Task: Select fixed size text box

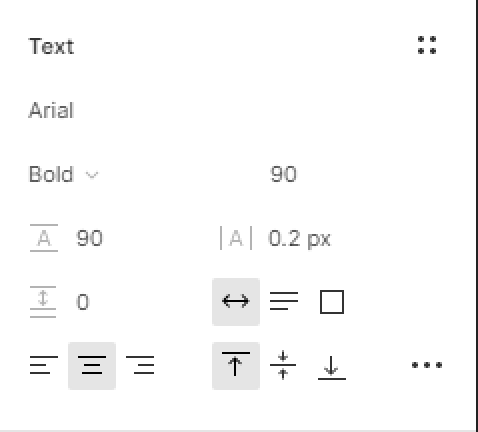Action: (x=332, y=302)
